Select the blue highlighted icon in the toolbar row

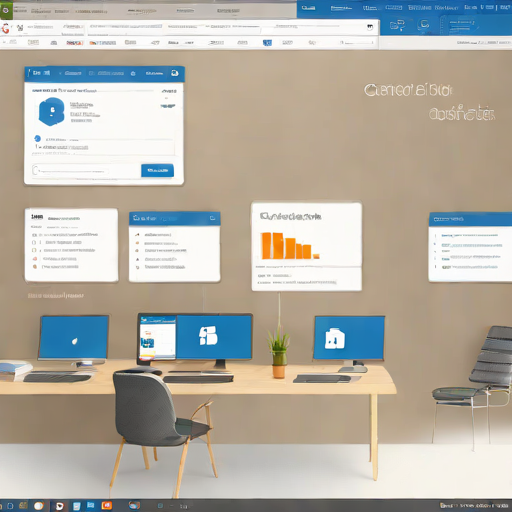tap(267, 43)
